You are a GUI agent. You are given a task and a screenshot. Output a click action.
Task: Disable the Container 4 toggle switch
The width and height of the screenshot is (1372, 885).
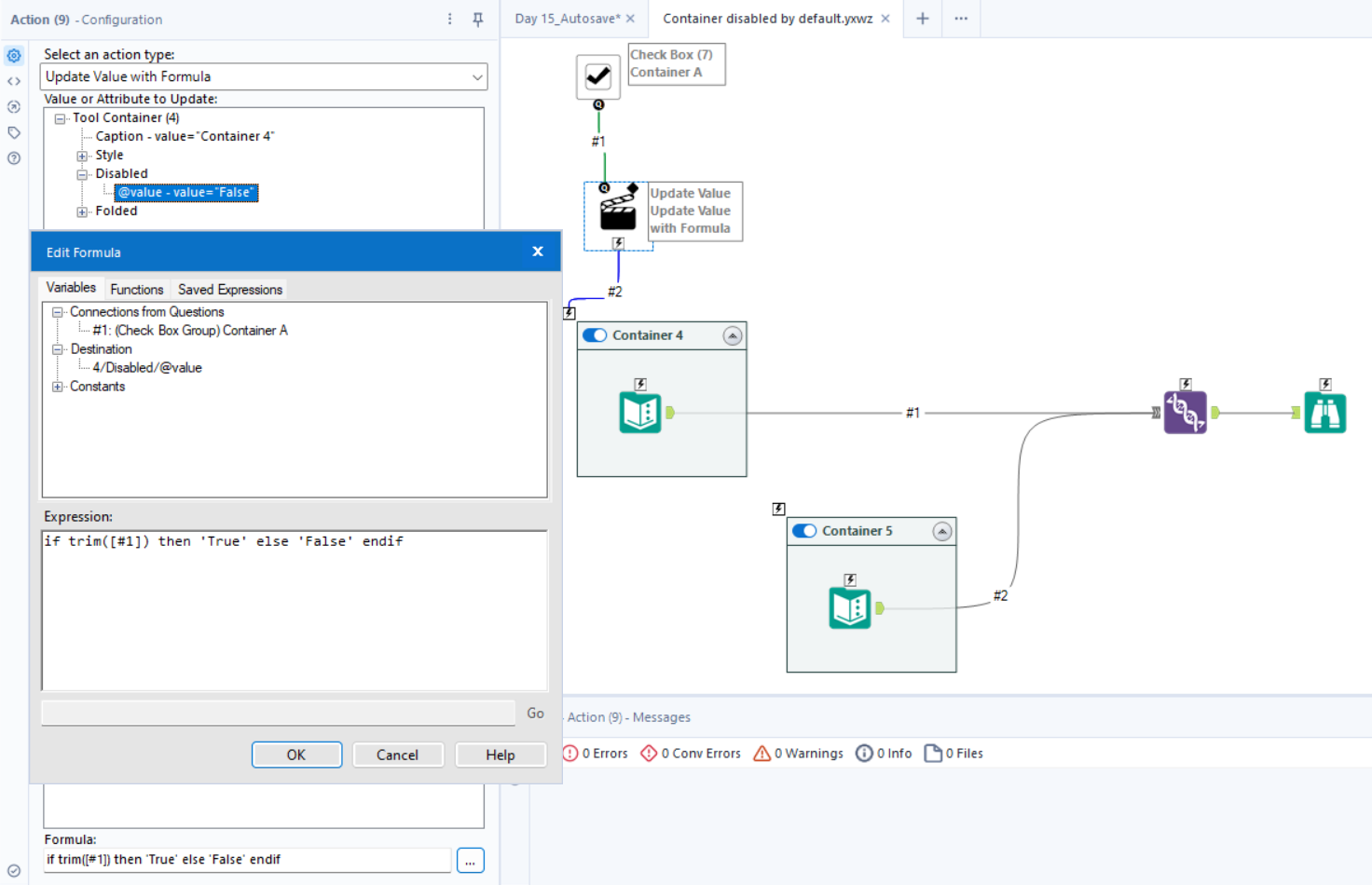pos(594,334)
